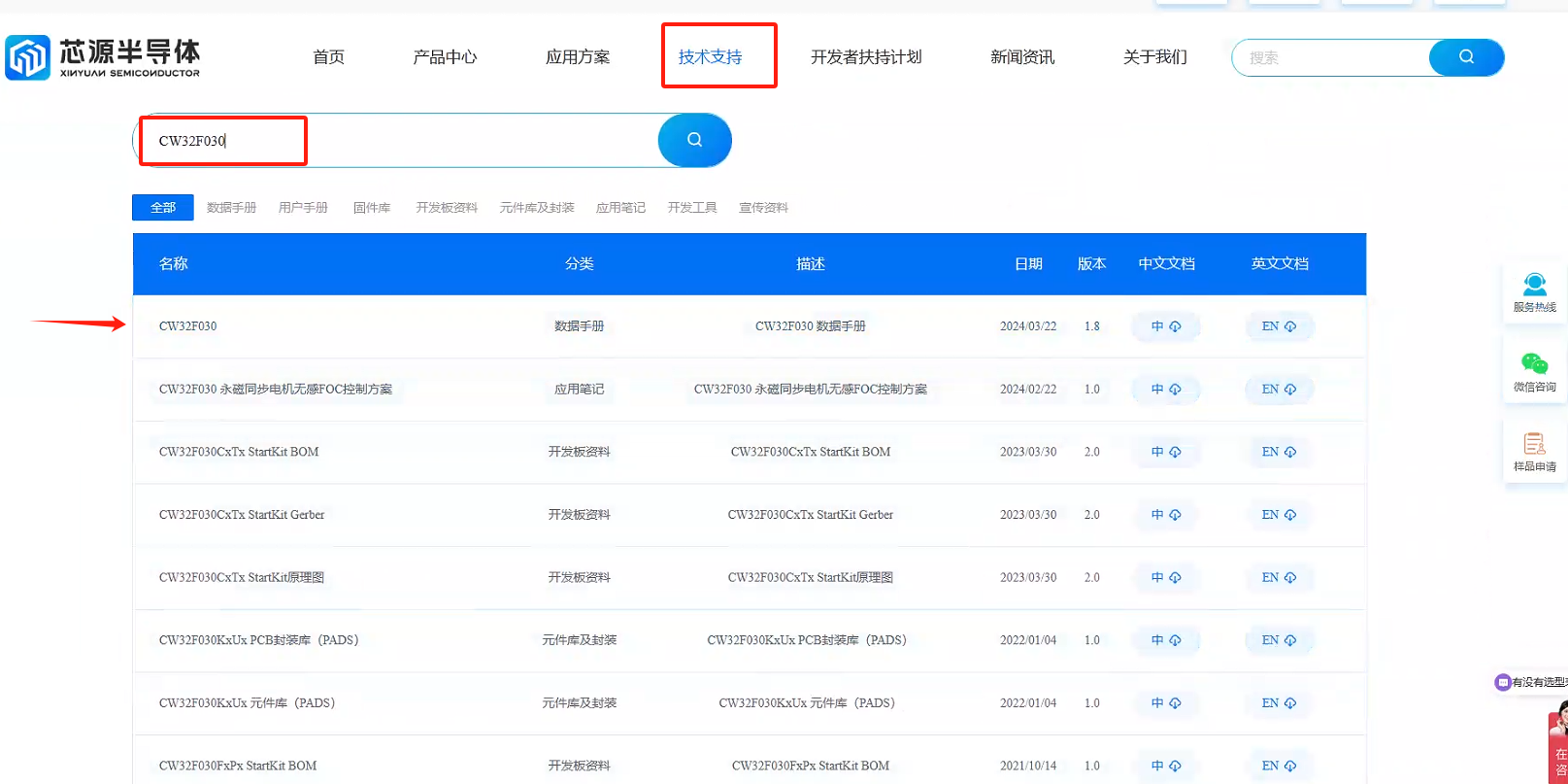Click version 1.8 in CW32F030 row
This screenshot has height=784, width=1568.
[1092, 326]
